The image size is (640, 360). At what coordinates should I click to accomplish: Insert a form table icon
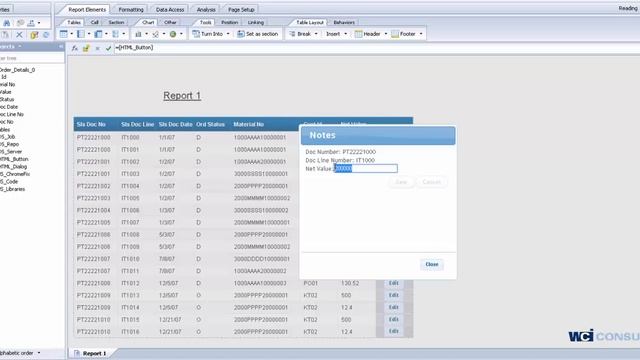[x=116, y=34]
